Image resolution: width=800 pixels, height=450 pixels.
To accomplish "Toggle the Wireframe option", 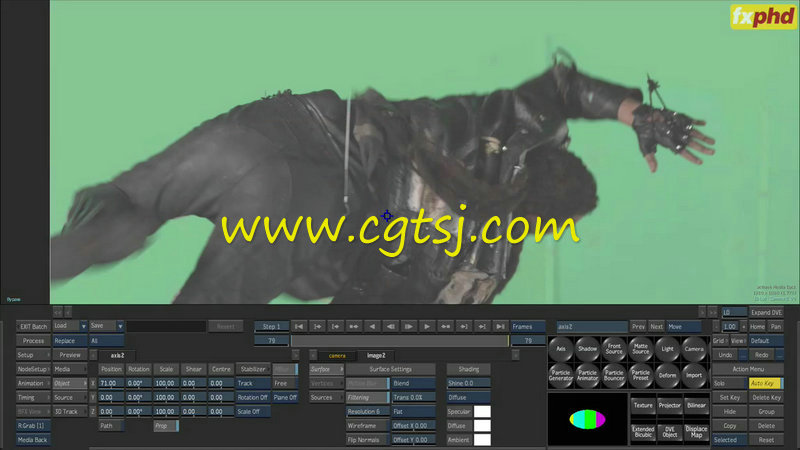I will click(x=367, y=426).
